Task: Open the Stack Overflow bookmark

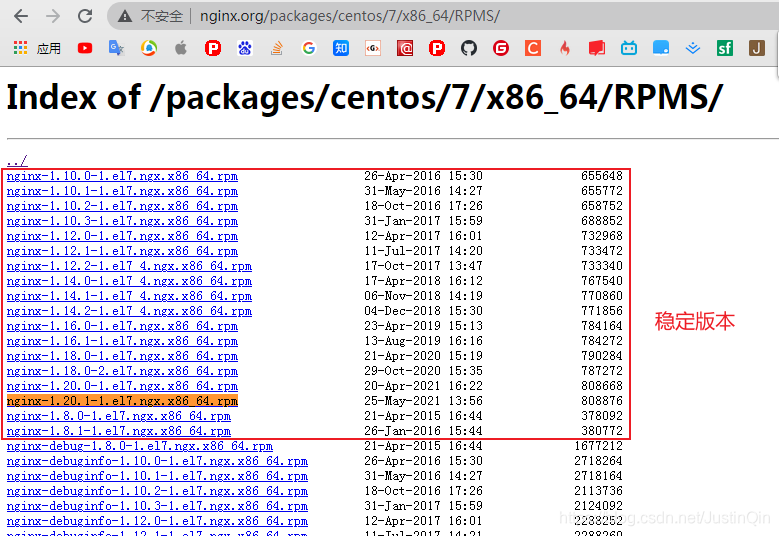Action: [x=277, y=48]
